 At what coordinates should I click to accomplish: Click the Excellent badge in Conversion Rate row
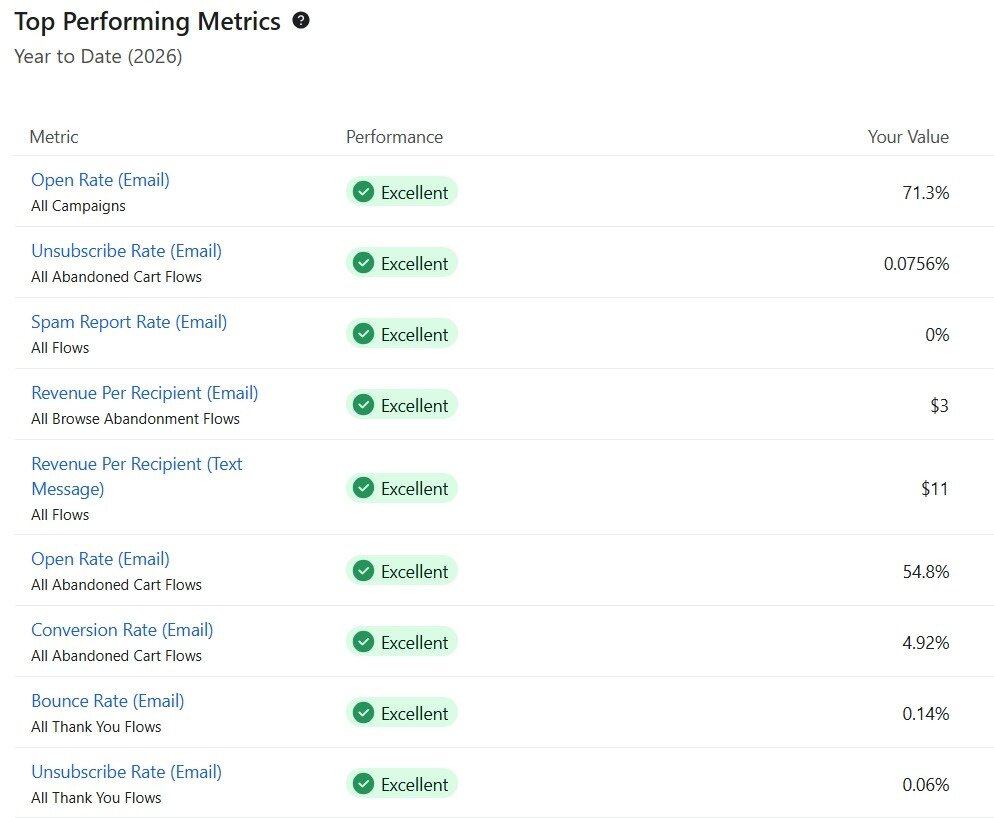point(402,642)
